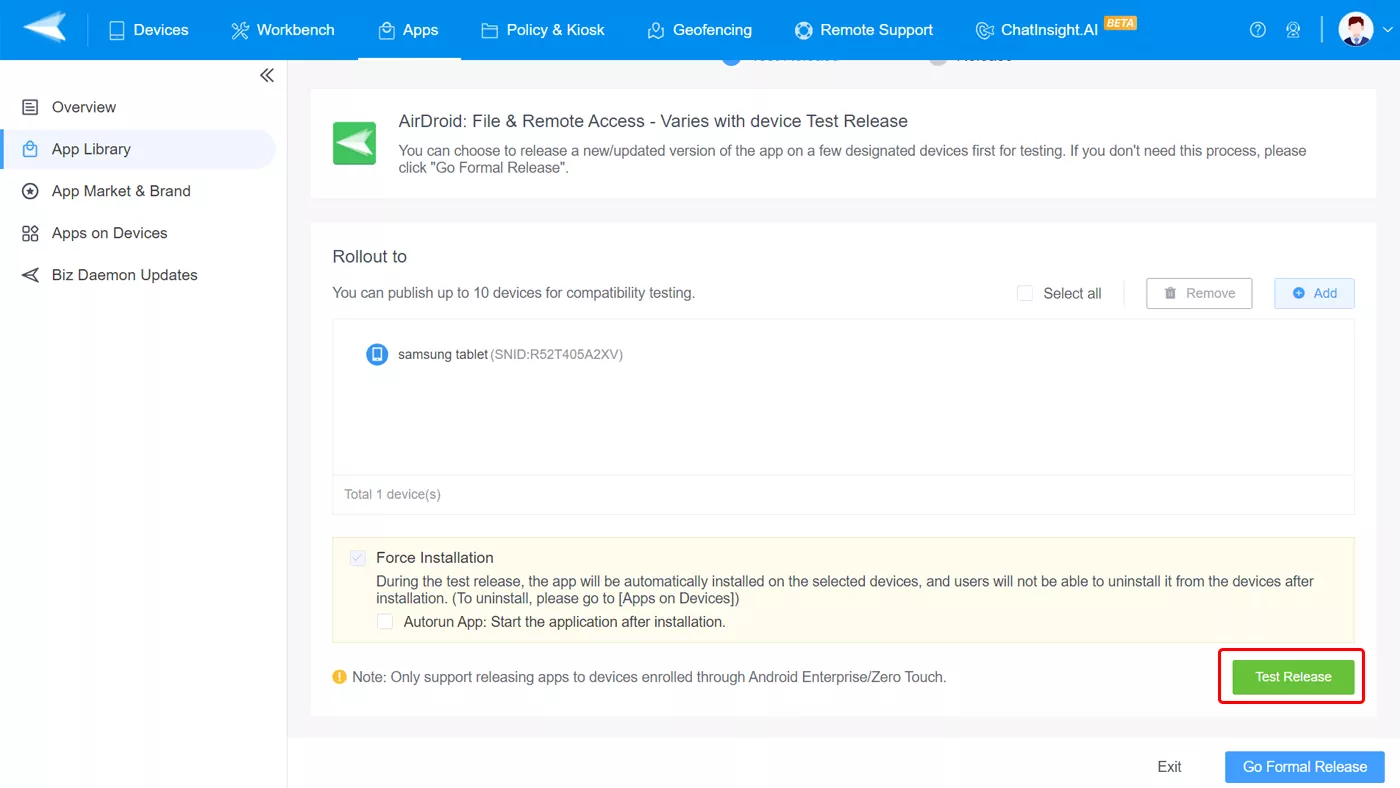Go to Policy & Kiosk tab
The image size is (1400, 788).
543,30
